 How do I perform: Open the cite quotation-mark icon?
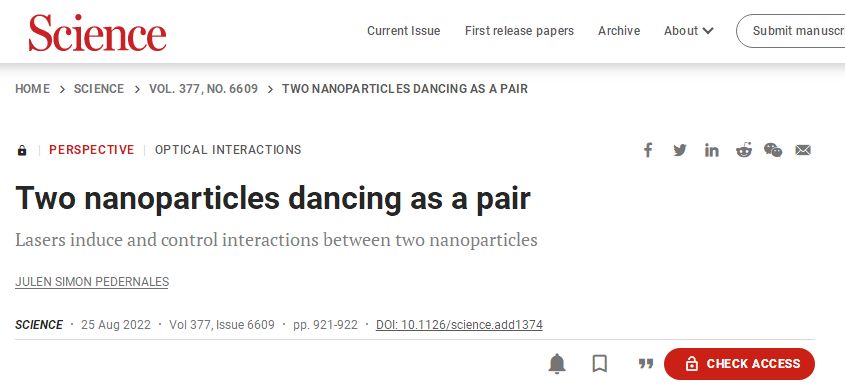pos(646,364)
